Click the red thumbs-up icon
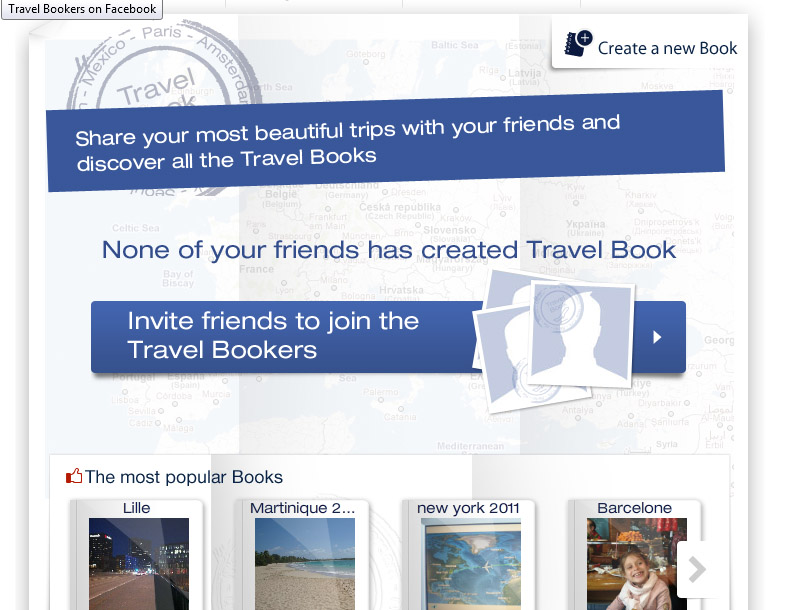 [x=74, y=476]
